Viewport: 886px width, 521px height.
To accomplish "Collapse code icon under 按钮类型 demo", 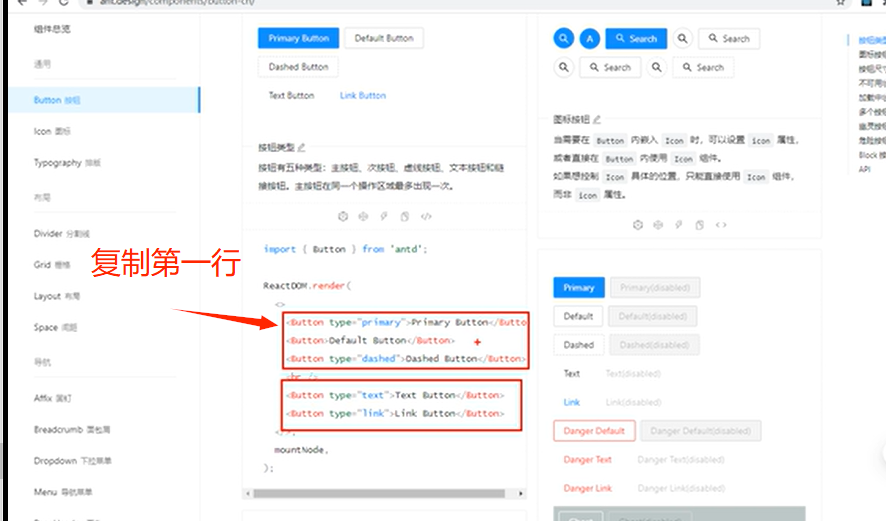I will (426, 216).
